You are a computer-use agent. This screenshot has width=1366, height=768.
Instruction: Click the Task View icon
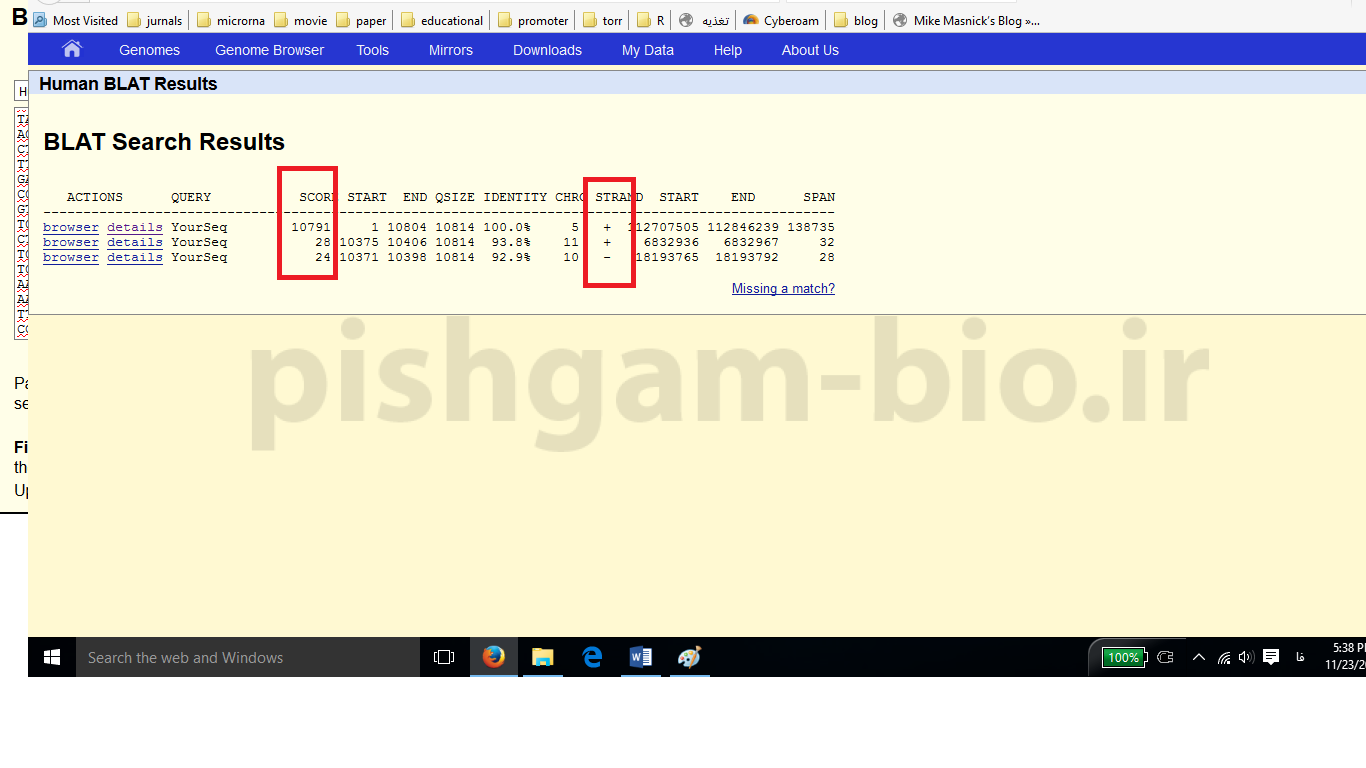pyautogui.click(x=444, y=657)
